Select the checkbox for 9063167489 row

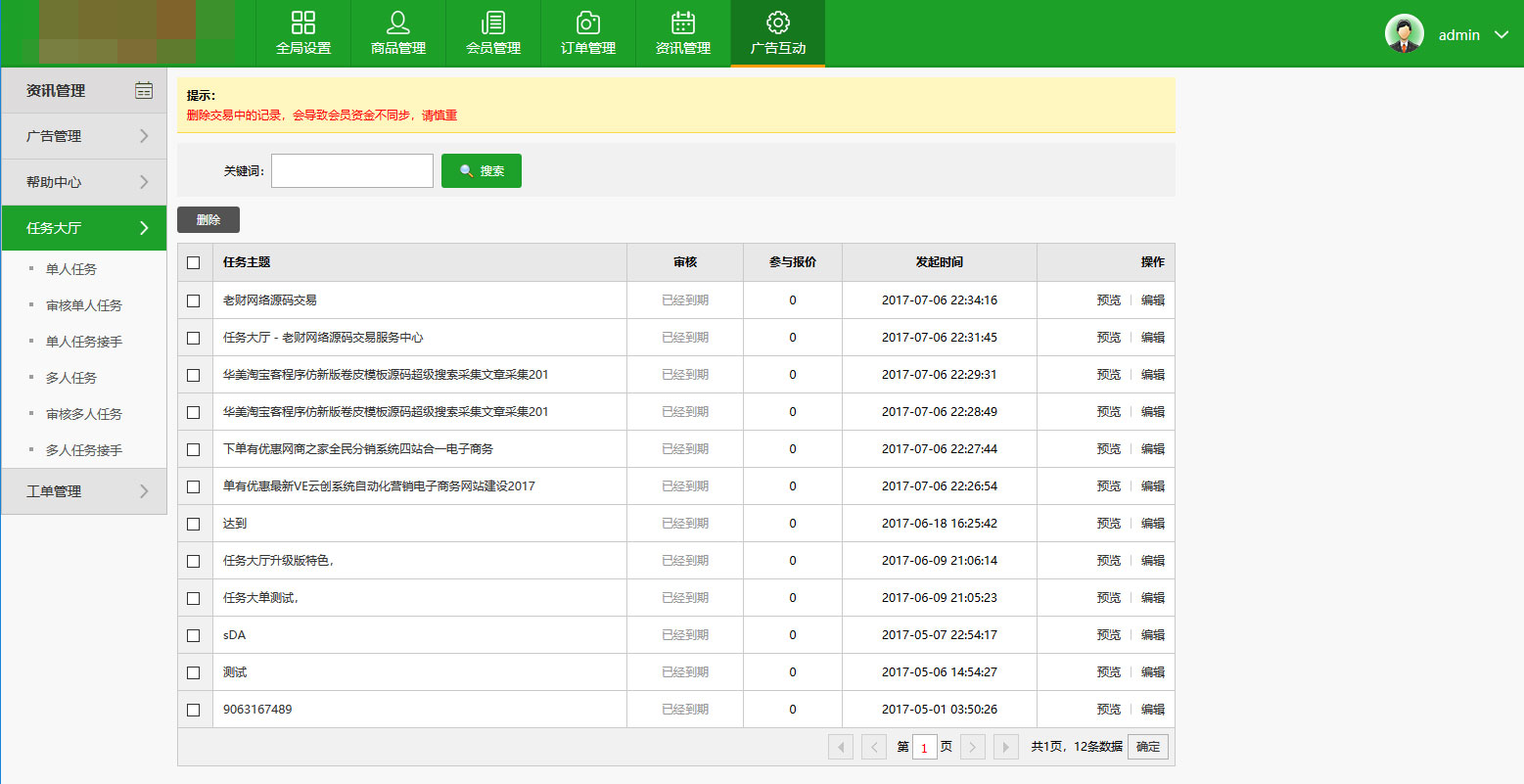(194, 710)
